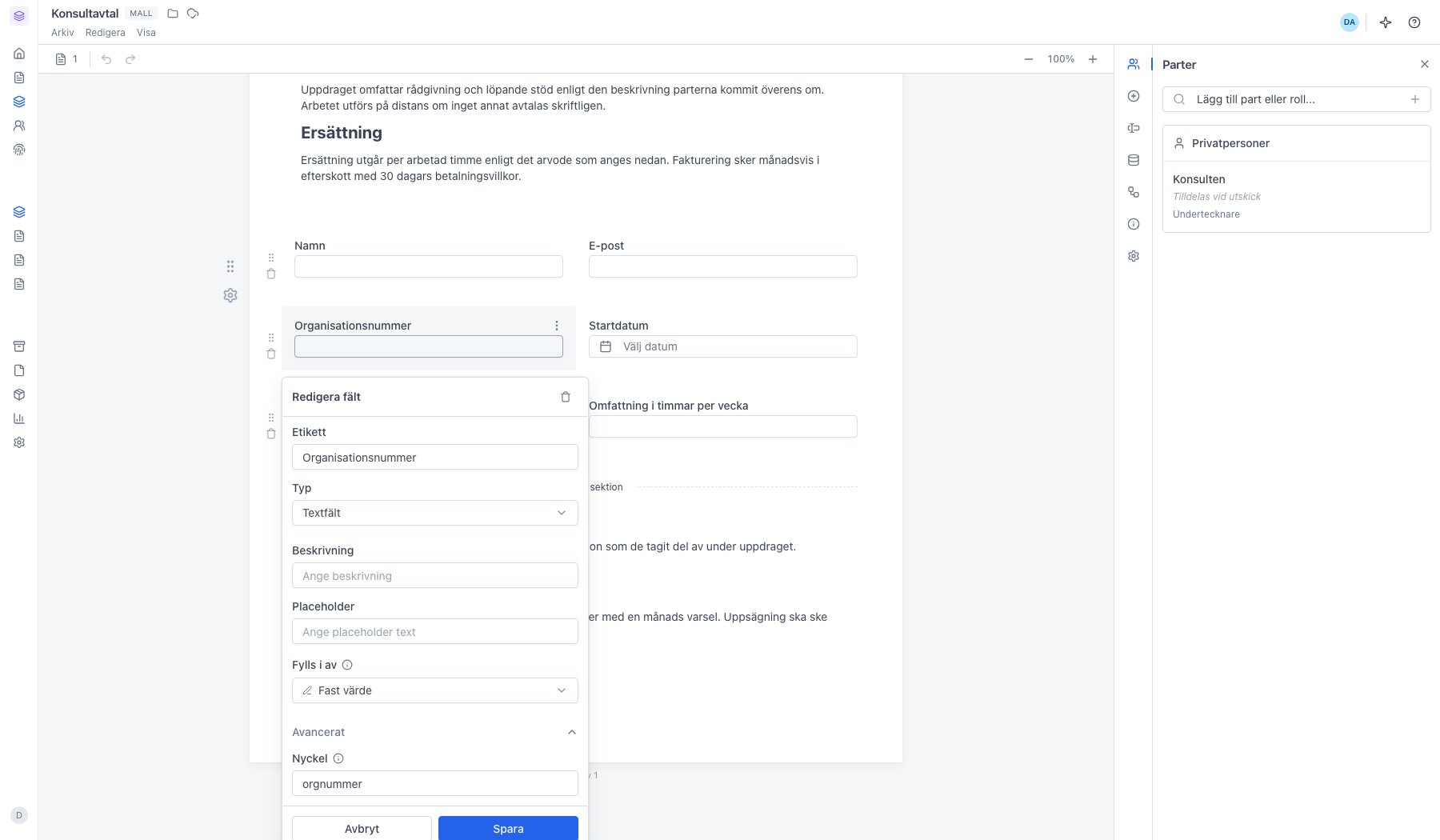Click the add circle-plus icon in right rail

[x=1134, y=96]
